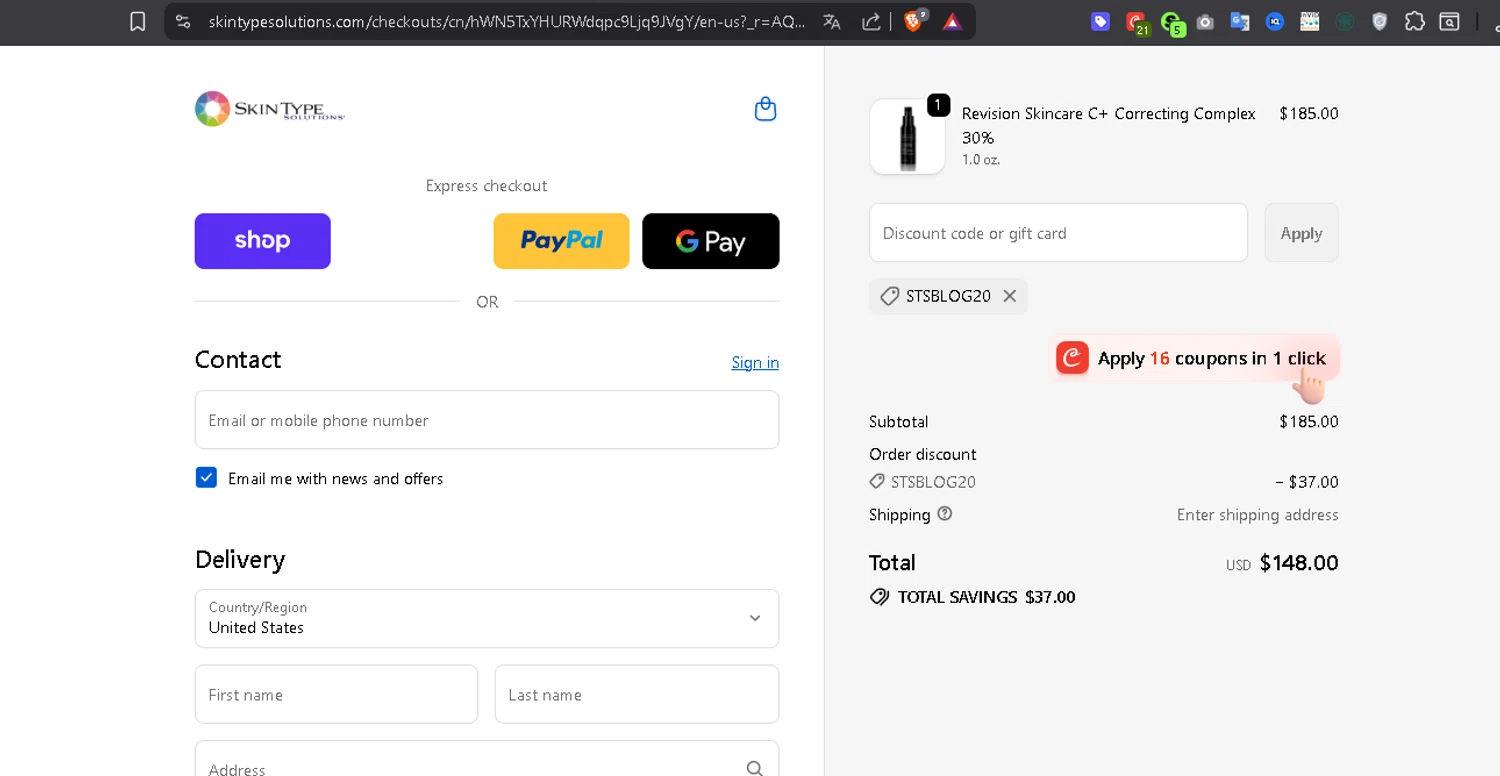Open red extension with 21 badge

tap(1136, 22)
